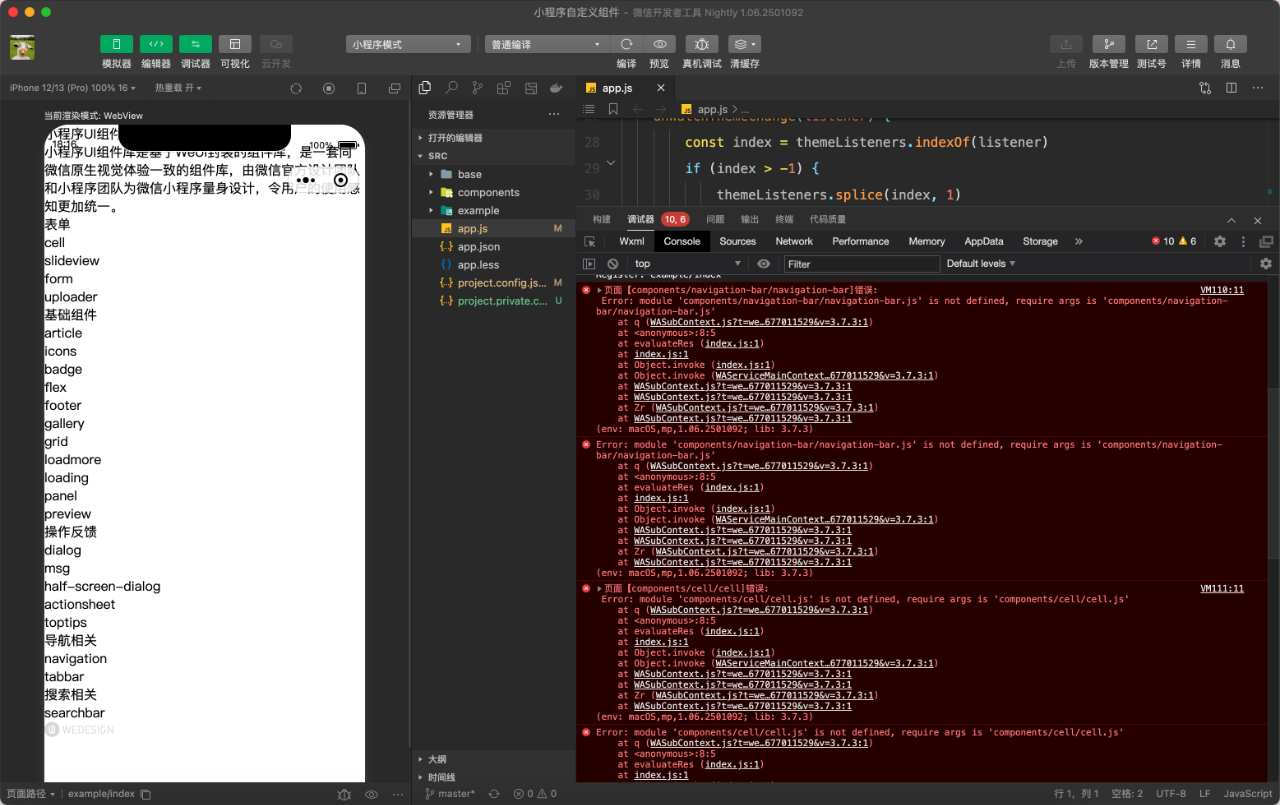Screen dimensions: 1280x805
Task: Open the top context dropdown
Action: point(688,264)
